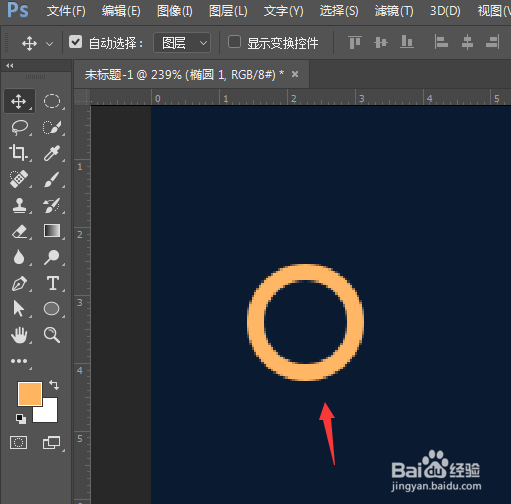Screen dimensions: 511x504
Task: Select the Eraser tool
Action: [x=19, y=231]
